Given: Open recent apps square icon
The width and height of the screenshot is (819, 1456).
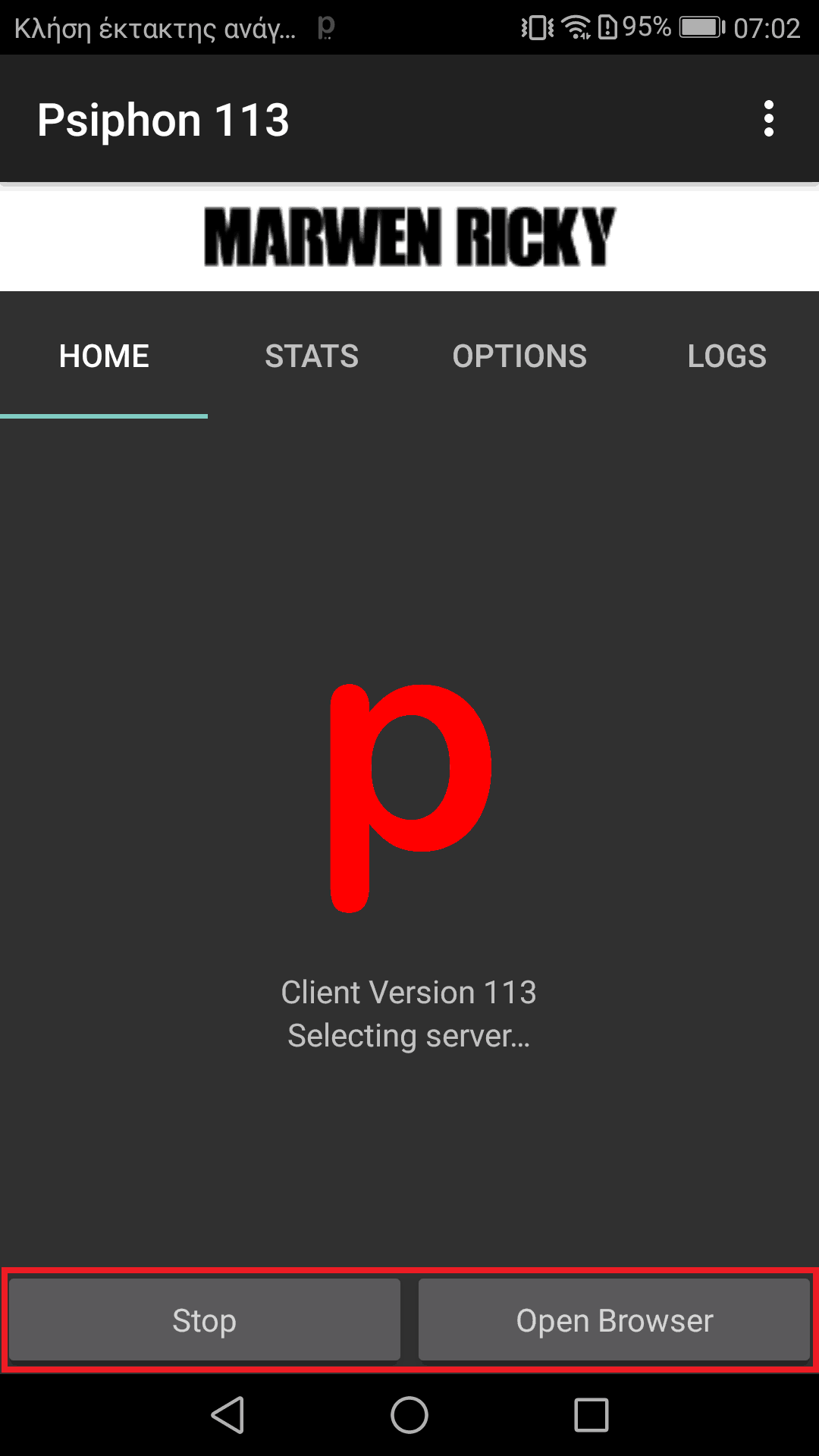Looking at the screenshot, I should (591, 1415).
